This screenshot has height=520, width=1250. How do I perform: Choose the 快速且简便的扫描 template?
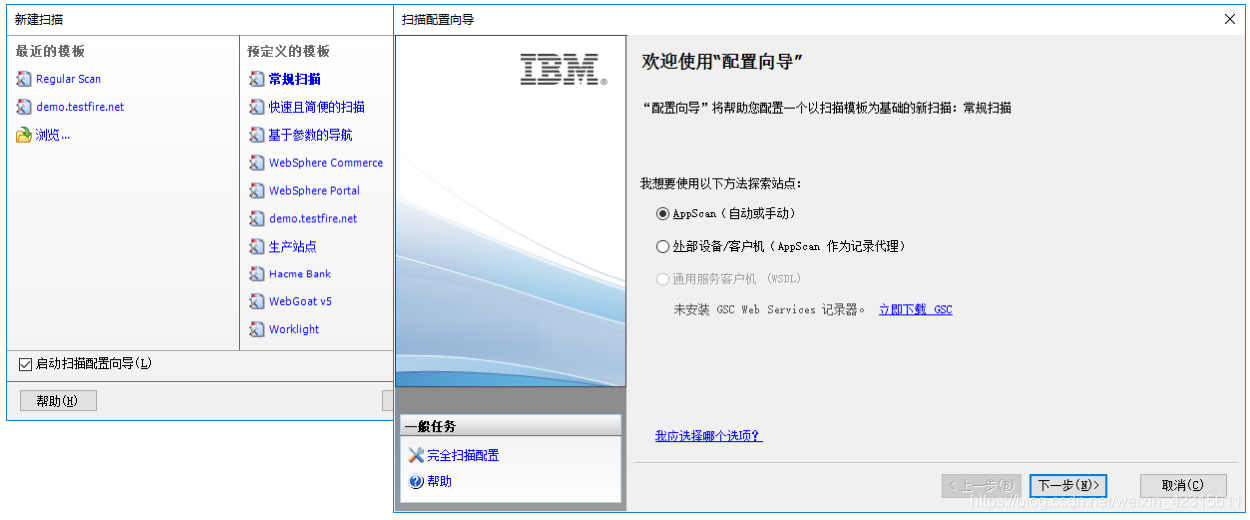[x=316, y=107]
